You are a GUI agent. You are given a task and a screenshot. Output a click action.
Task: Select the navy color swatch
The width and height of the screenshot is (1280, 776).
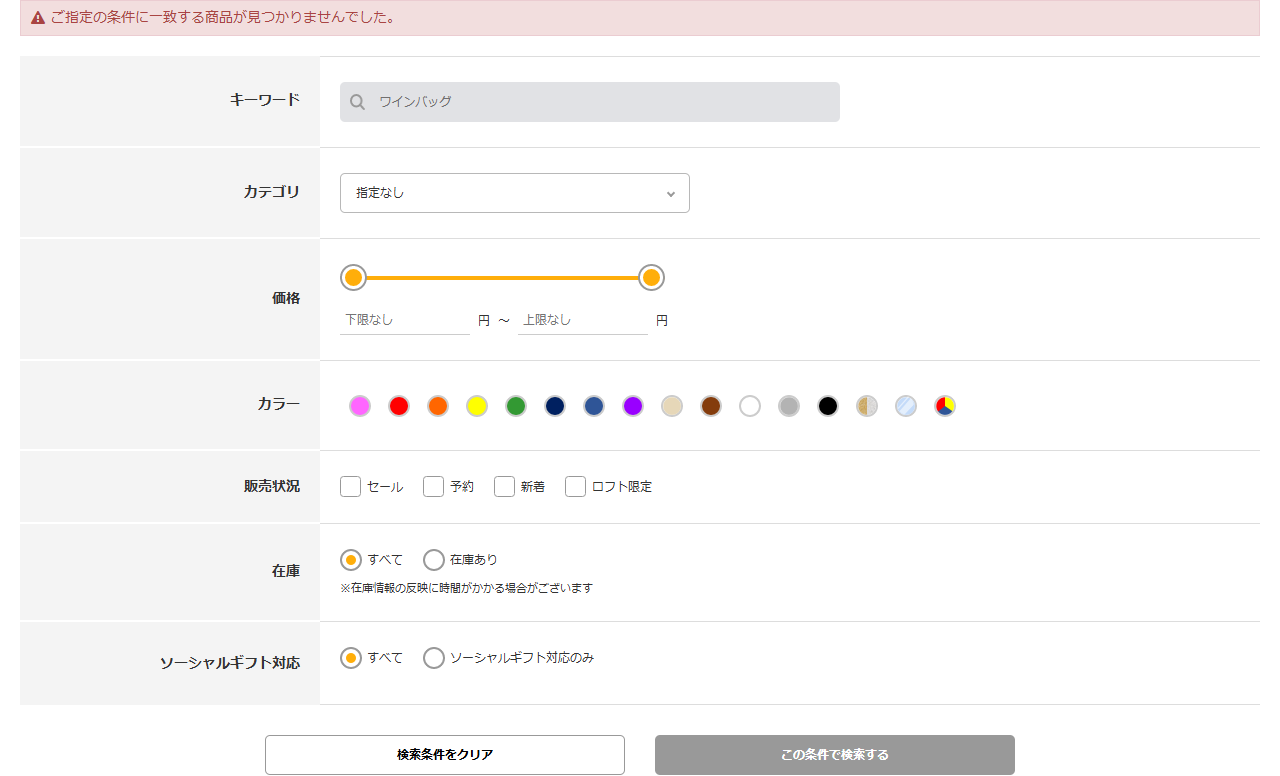(555, 406)
